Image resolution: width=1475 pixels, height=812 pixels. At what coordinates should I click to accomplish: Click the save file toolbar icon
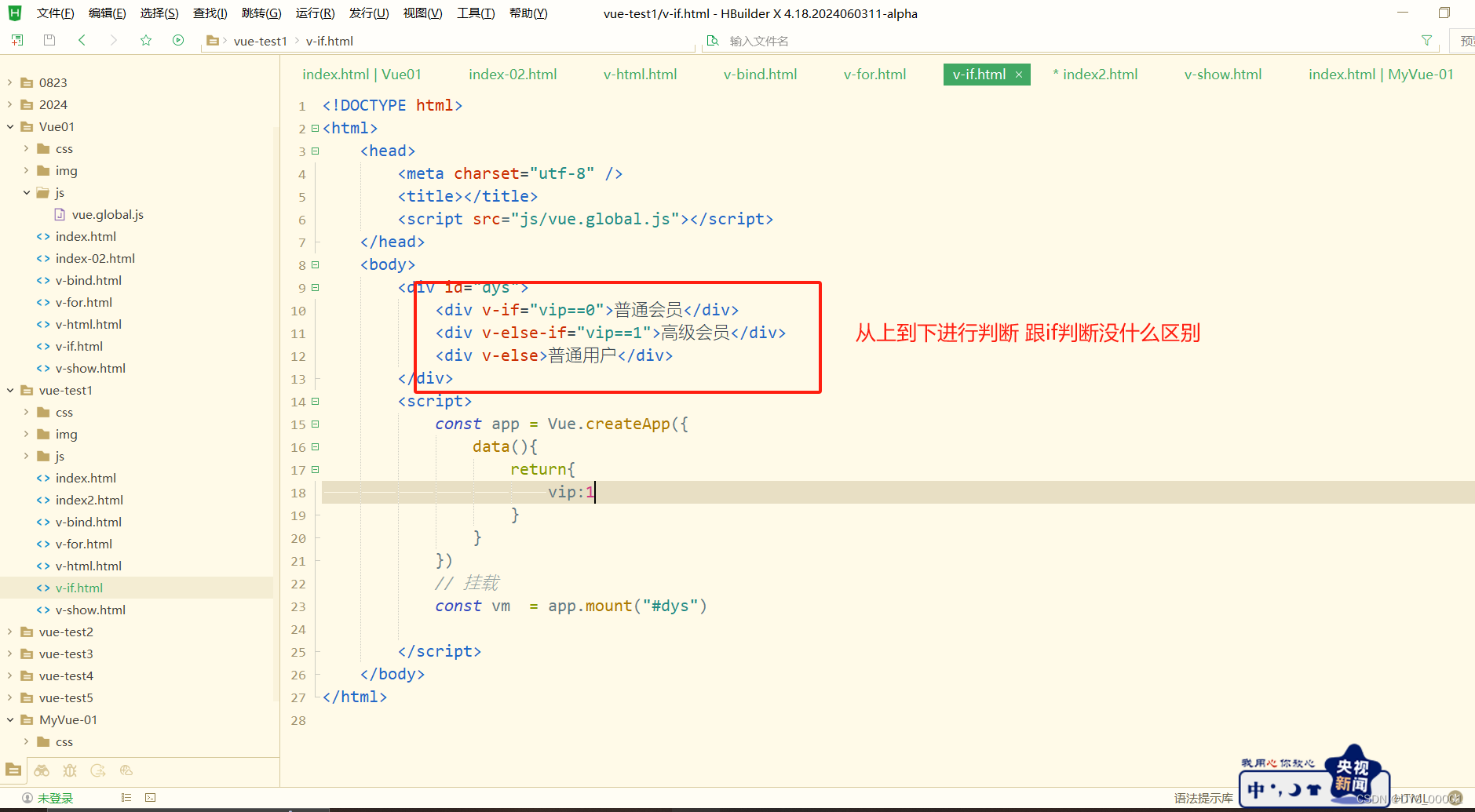pos(49,40)
